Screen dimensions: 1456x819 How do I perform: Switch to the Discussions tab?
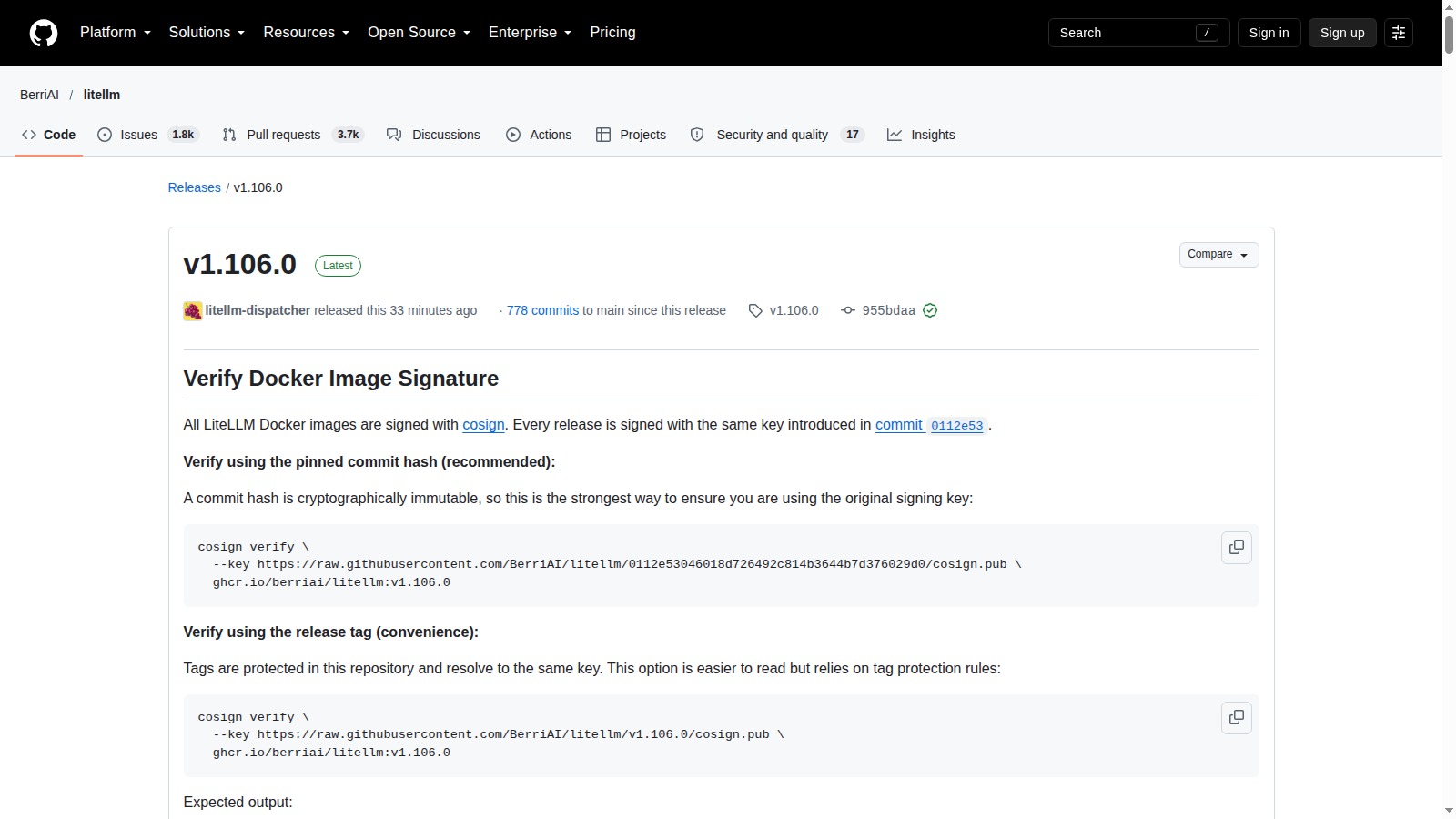[434, 135]
